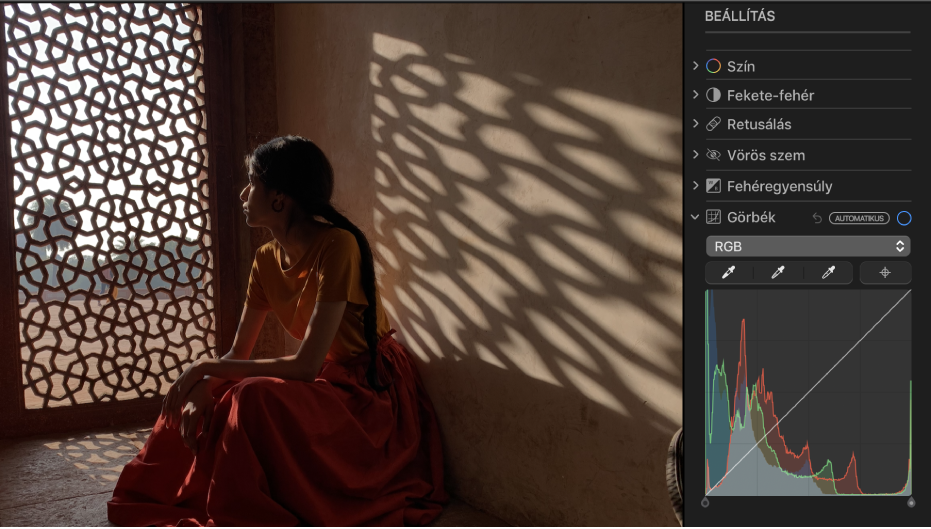
Task: Click the white point slider handle below histogram
Action: click(910, 503)
